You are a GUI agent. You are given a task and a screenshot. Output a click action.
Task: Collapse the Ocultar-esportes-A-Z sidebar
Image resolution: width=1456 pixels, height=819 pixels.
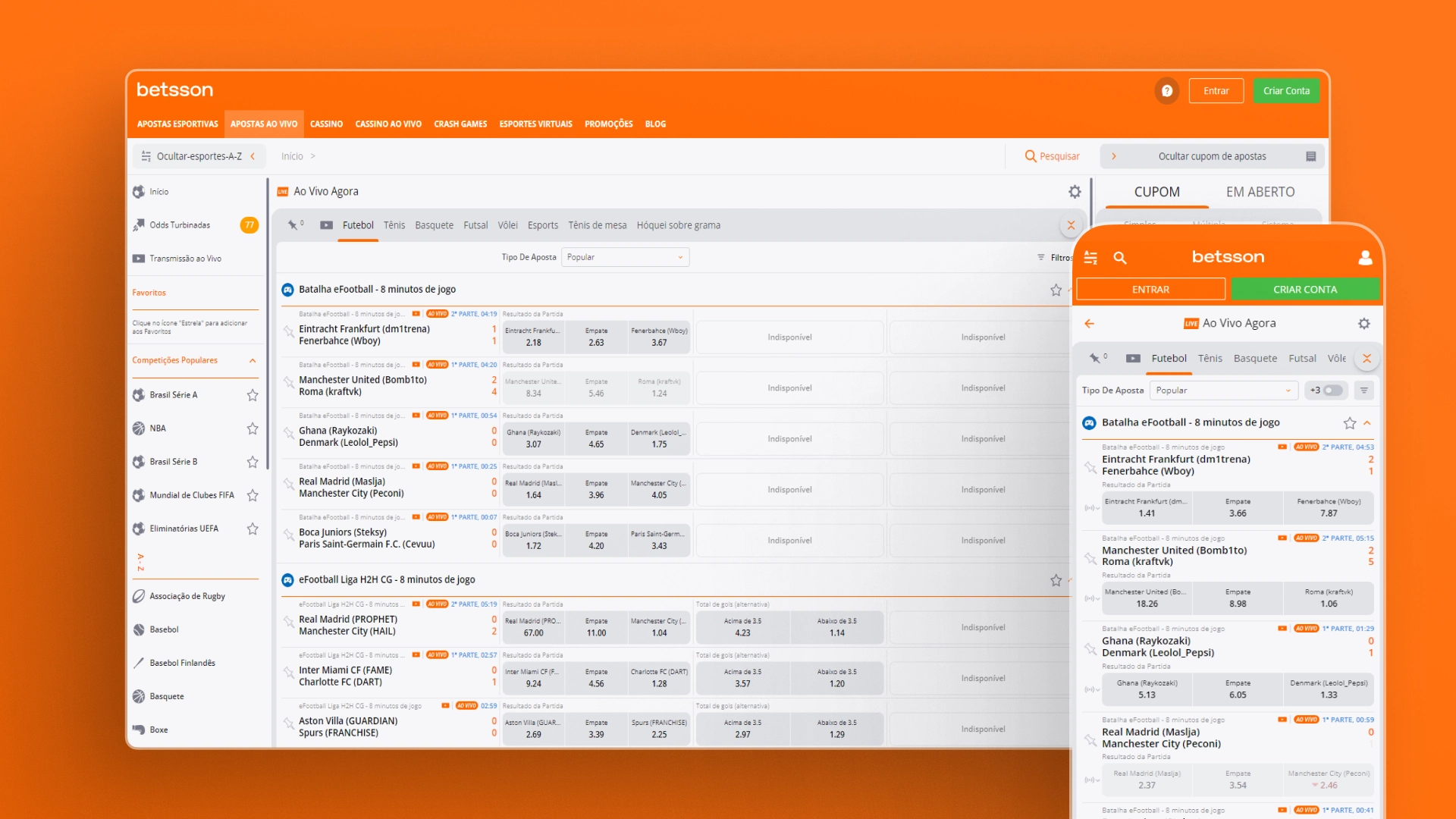tap(199, 156)
